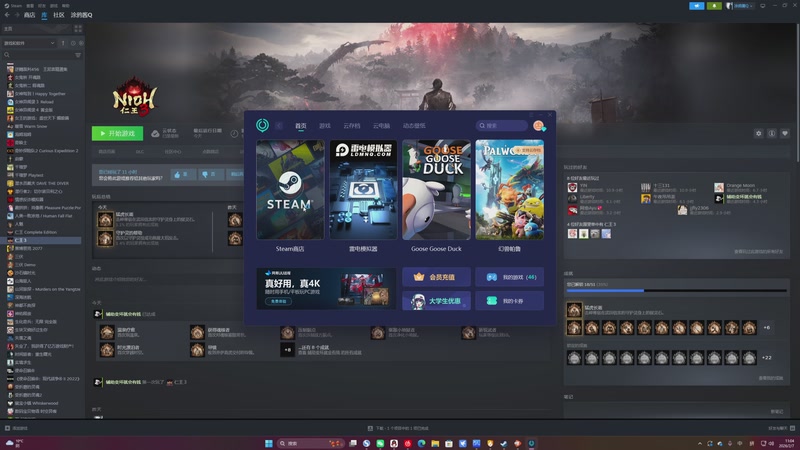The width and height of the screenshot is (800, 450).
Task: Click the 添加游戏 button at bottom left
Action: [x=16, y=428]
